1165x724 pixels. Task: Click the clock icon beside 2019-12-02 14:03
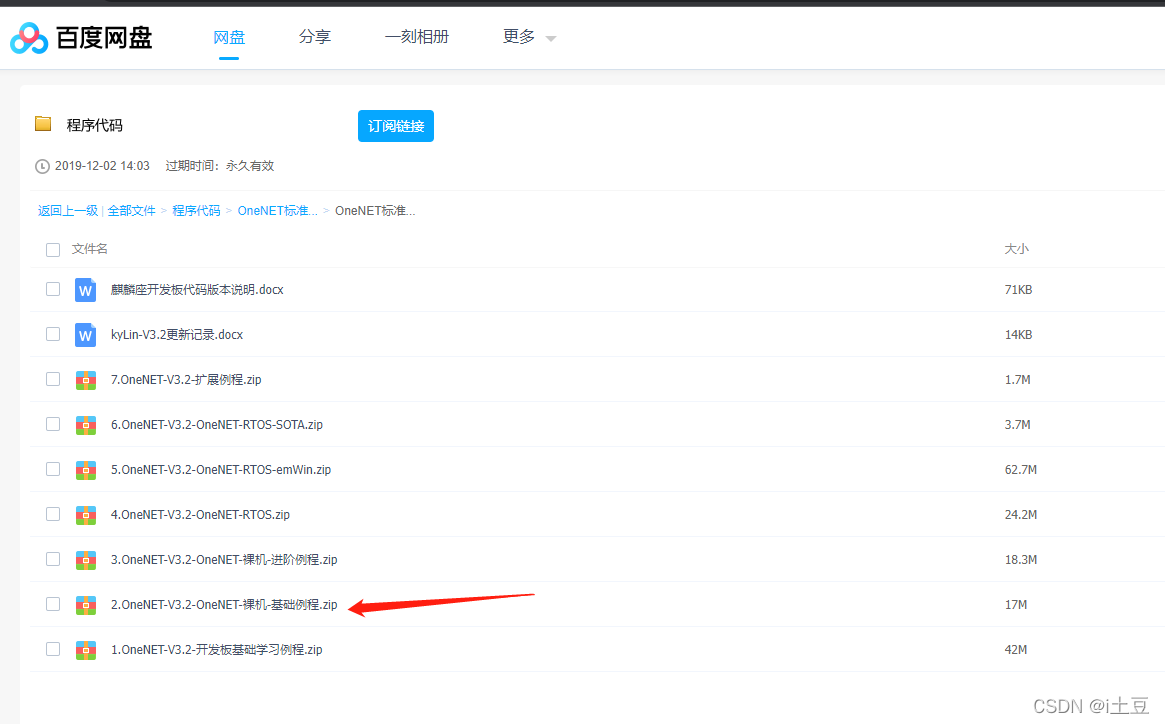pyautogui.click(x=42, y=167)
